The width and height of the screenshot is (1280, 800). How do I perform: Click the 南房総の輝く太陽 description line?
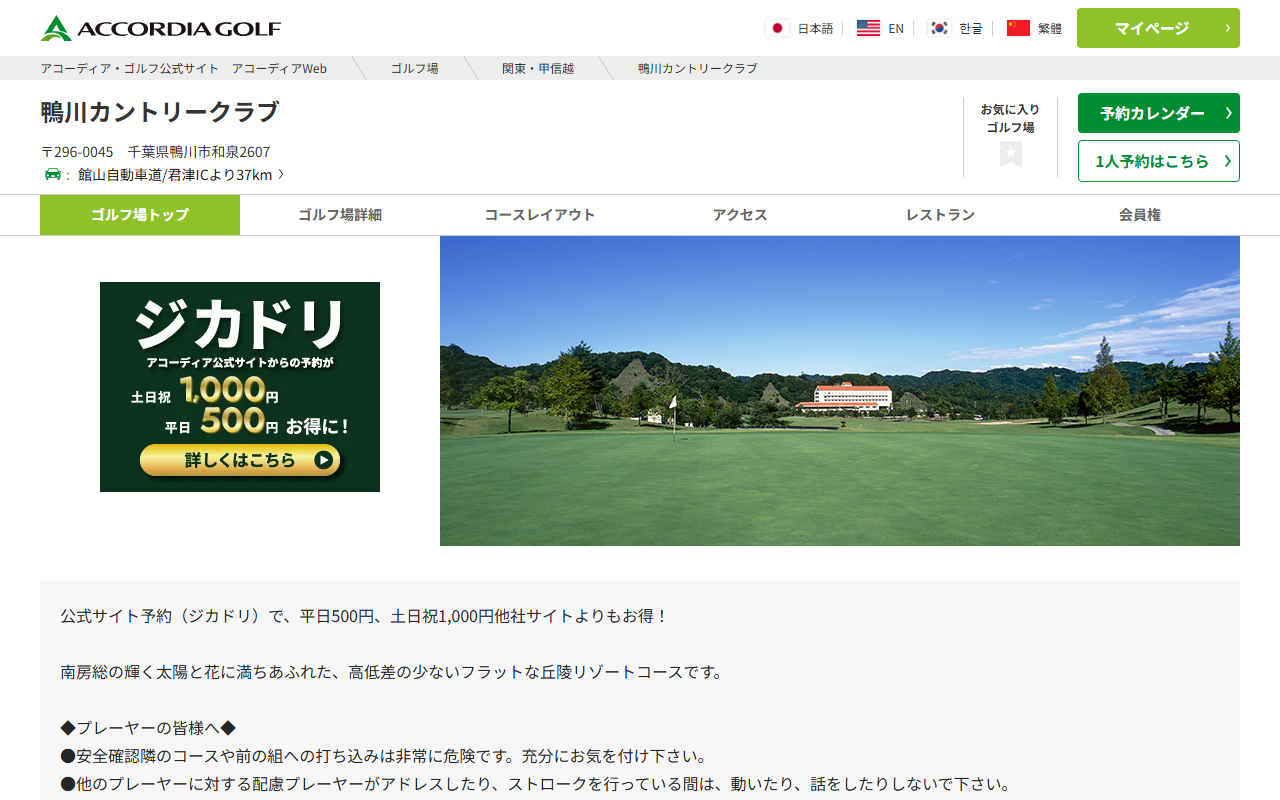pyautogui.click(x=392, y=672)
